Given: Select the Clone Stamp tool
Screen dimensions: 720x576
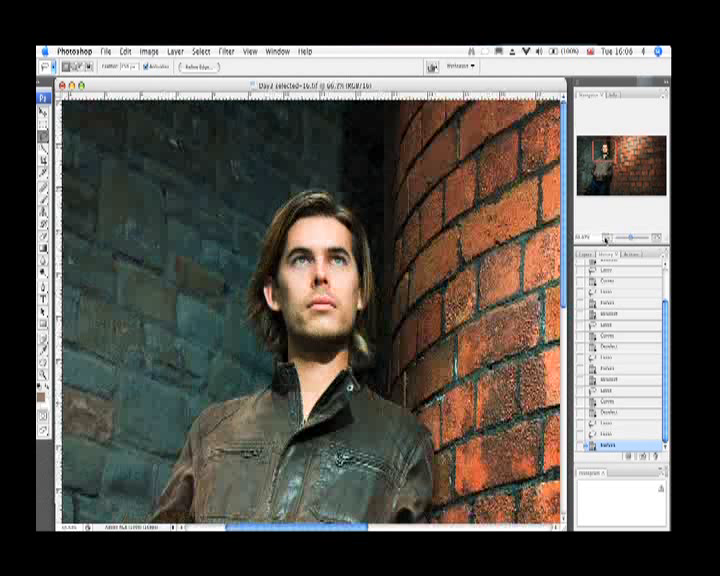Looking at the screenshot, I should pyautogui.click(x=43, y=212).
